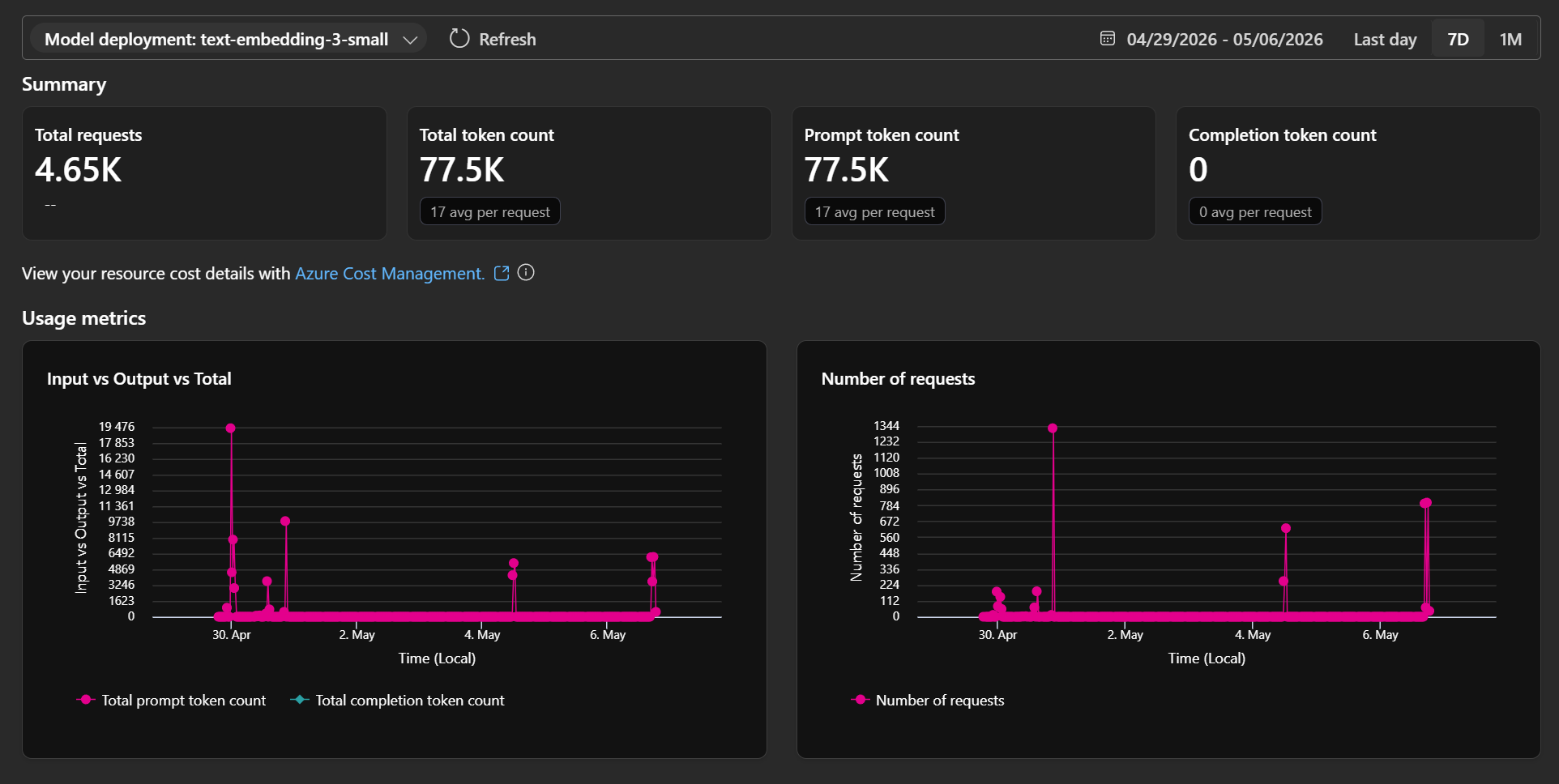This screenshot has width=1559, height=784.
Task: Click the 17 avg per request badge under Total token count
Action: (490, 211)
